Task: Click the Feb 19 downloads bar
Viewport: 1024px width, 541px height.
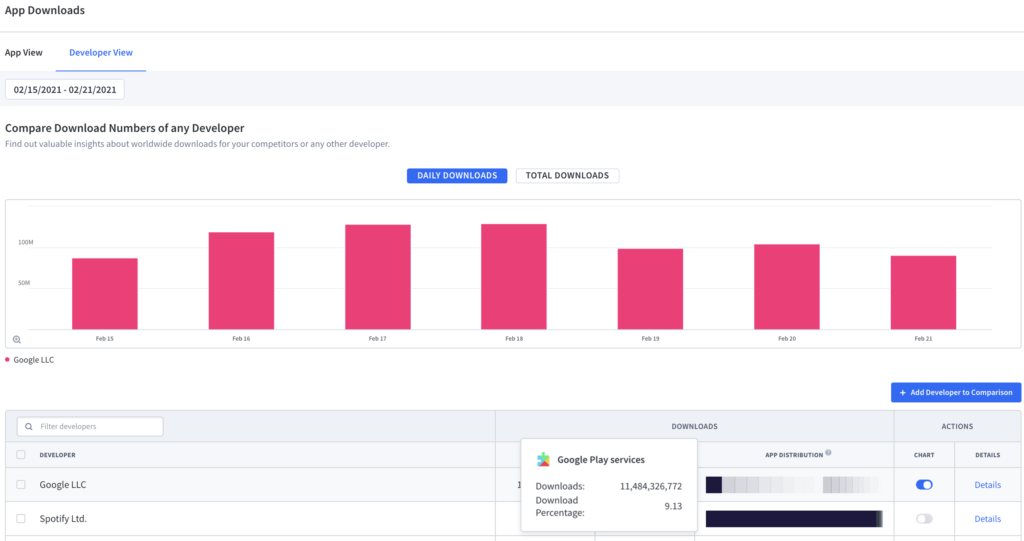Action: pyautogui.click(x=650, y=289)
